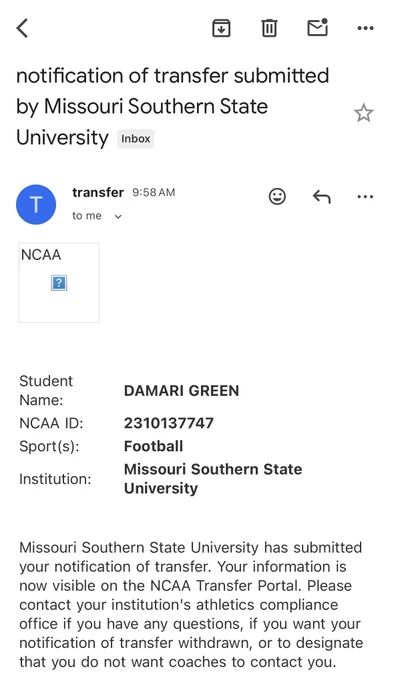Tap the 9:58 AM timestamp
Screen dimensions: 394x680
click(x=154, y=193)
